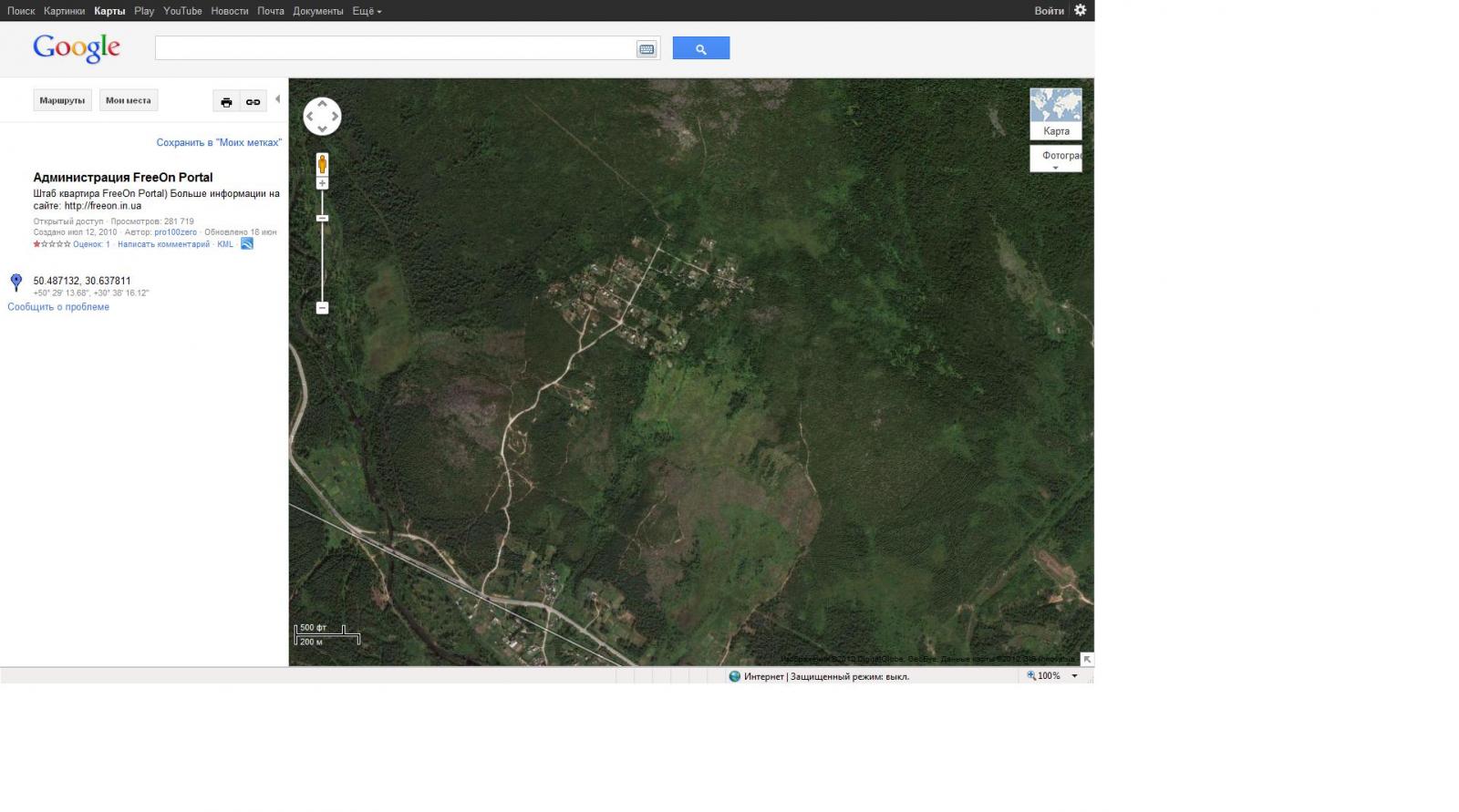Click the print icon button
Screen dimensions: 1459x812
pos(226,102)
